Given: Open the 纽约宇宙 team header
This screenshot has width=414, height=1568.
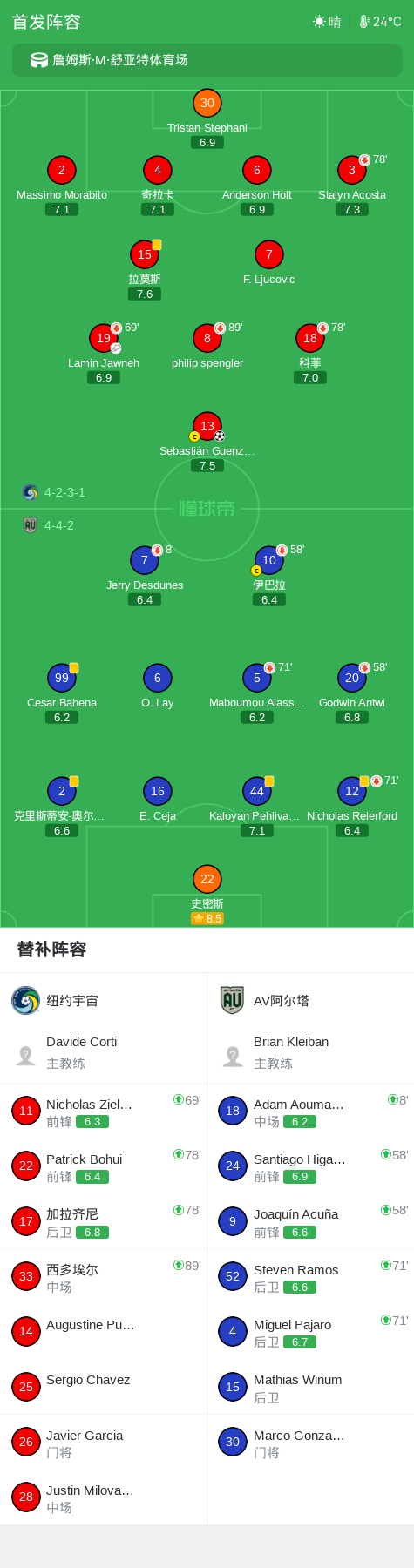Looking at the screenshot, I should [104, 1001].
